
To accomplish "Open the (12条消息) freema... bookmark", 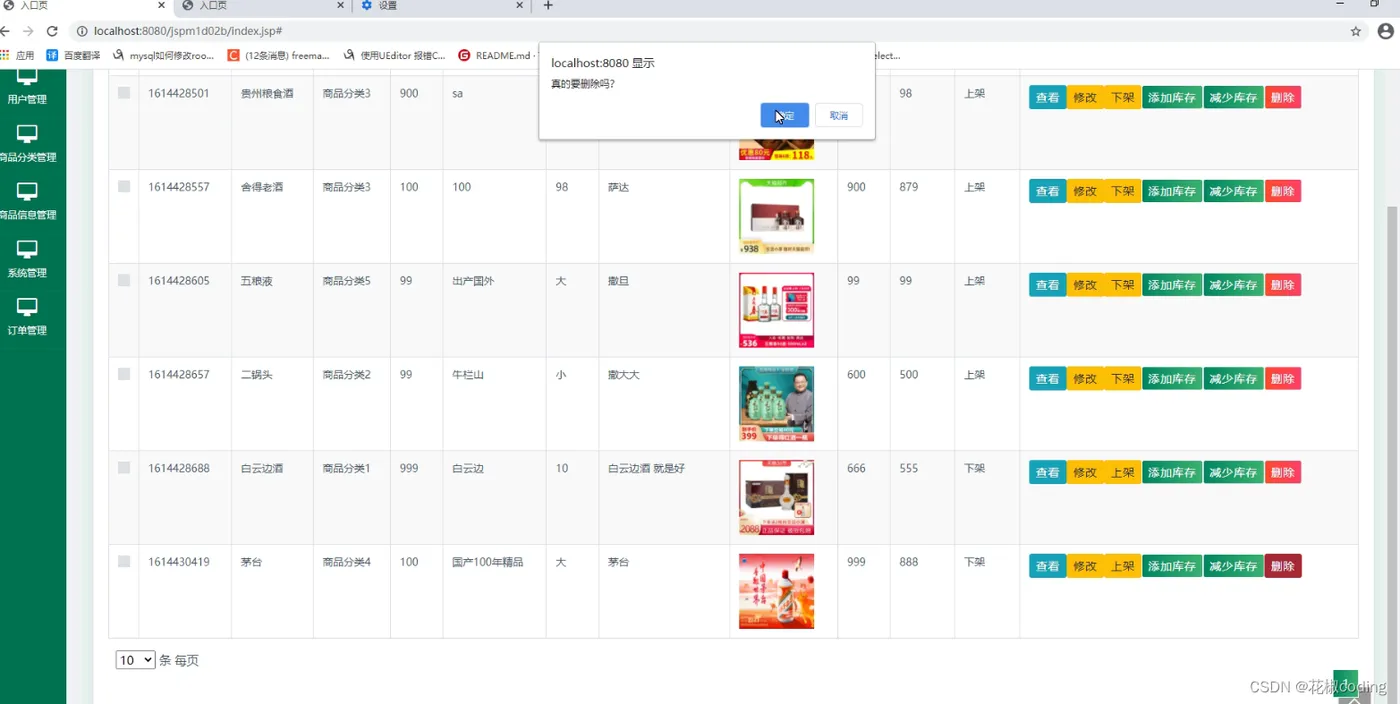I will (x=279, y=56).
